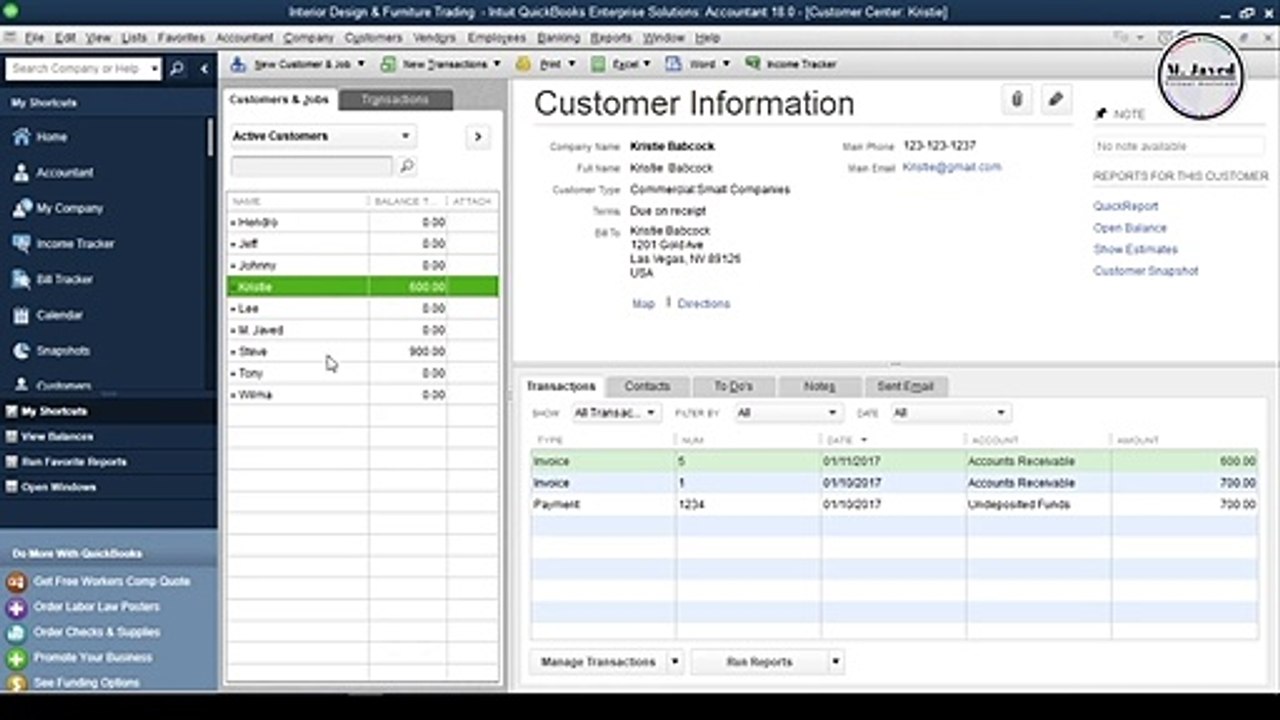Click the Promote Your Business icon
The image size is (1280, 720).
tap(16, 658)
